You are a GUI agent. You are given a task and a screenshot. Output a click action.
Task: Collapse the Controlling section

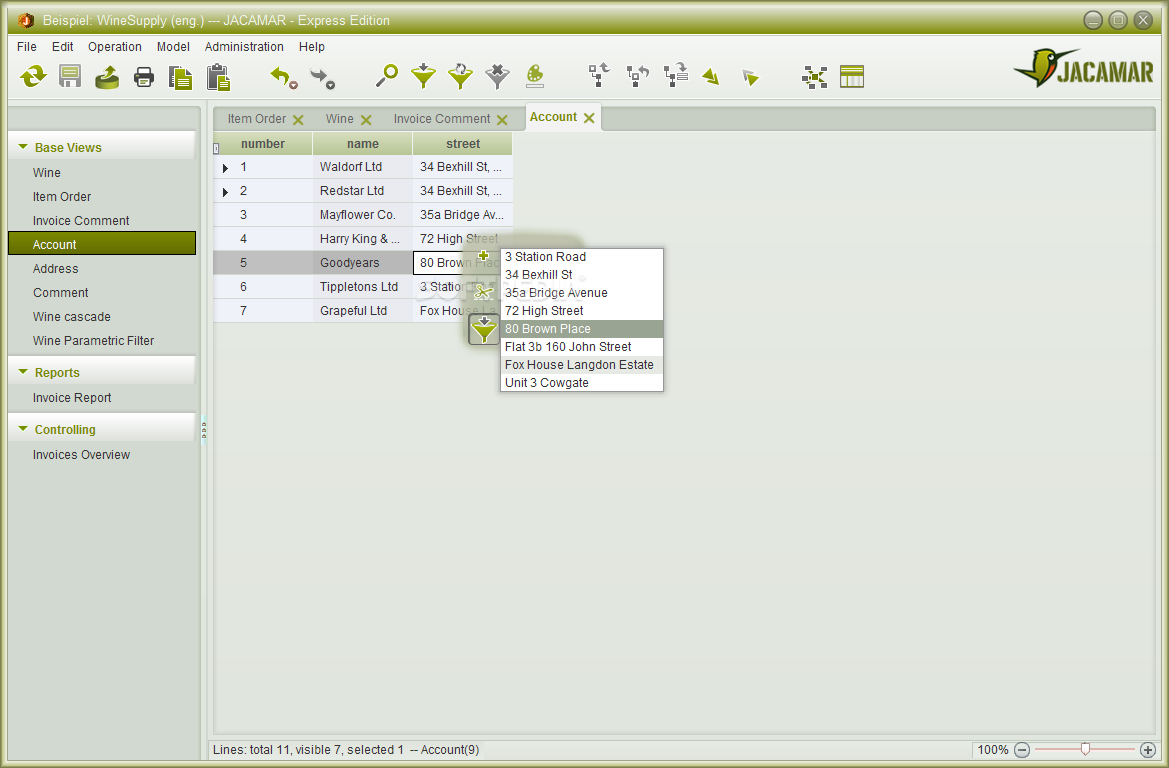[23, 429]
